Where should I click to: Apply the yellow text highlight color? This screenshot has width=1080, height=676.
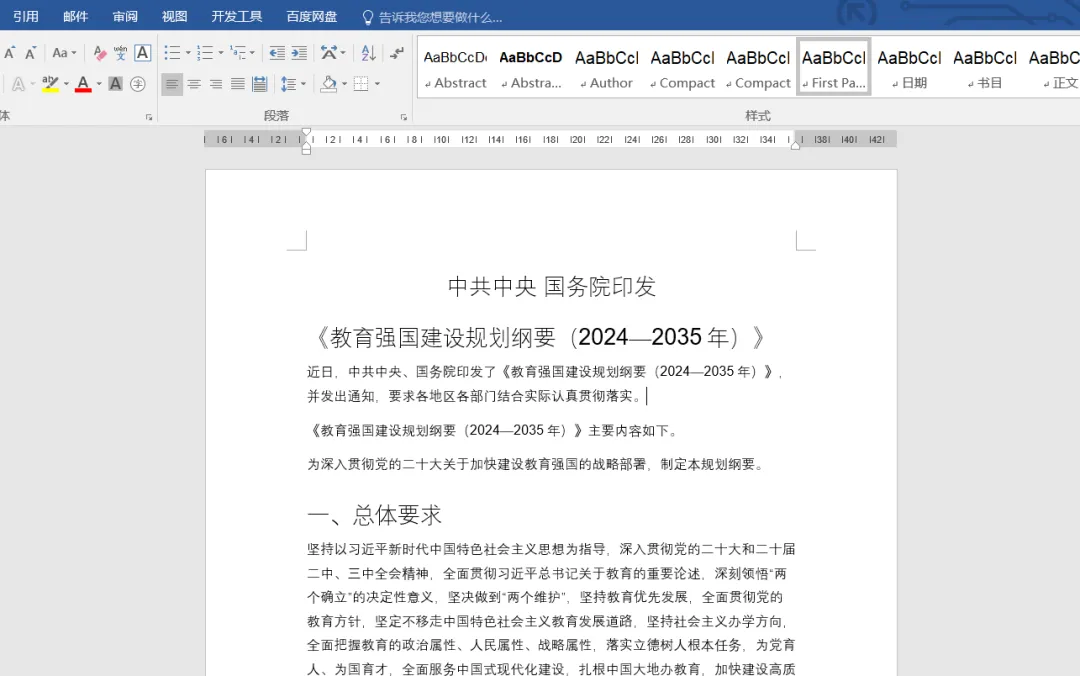pyautogui.click(x=50, y=84)
